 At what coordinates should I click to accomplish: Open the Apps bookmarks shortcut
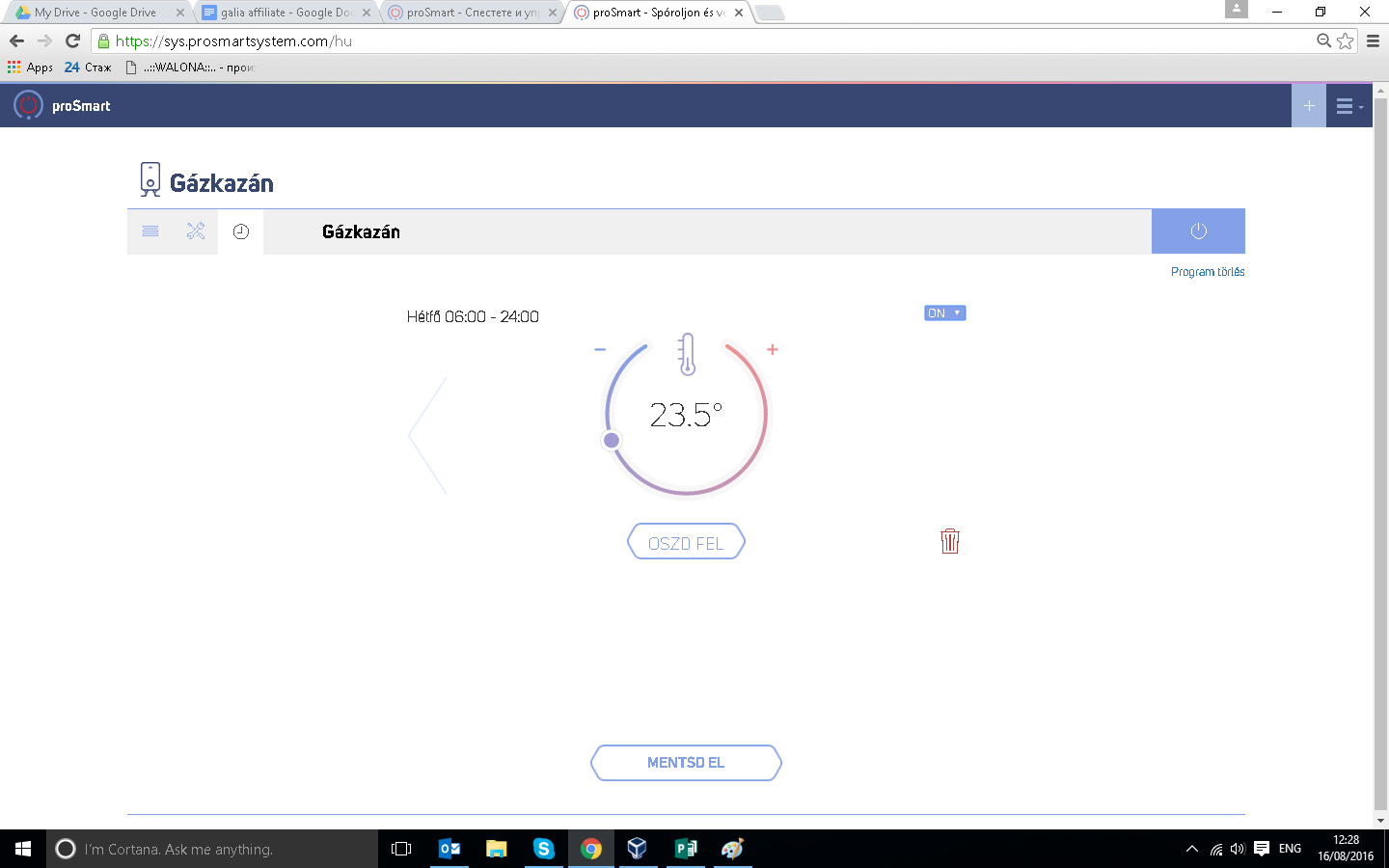click(x=30, y=68)
